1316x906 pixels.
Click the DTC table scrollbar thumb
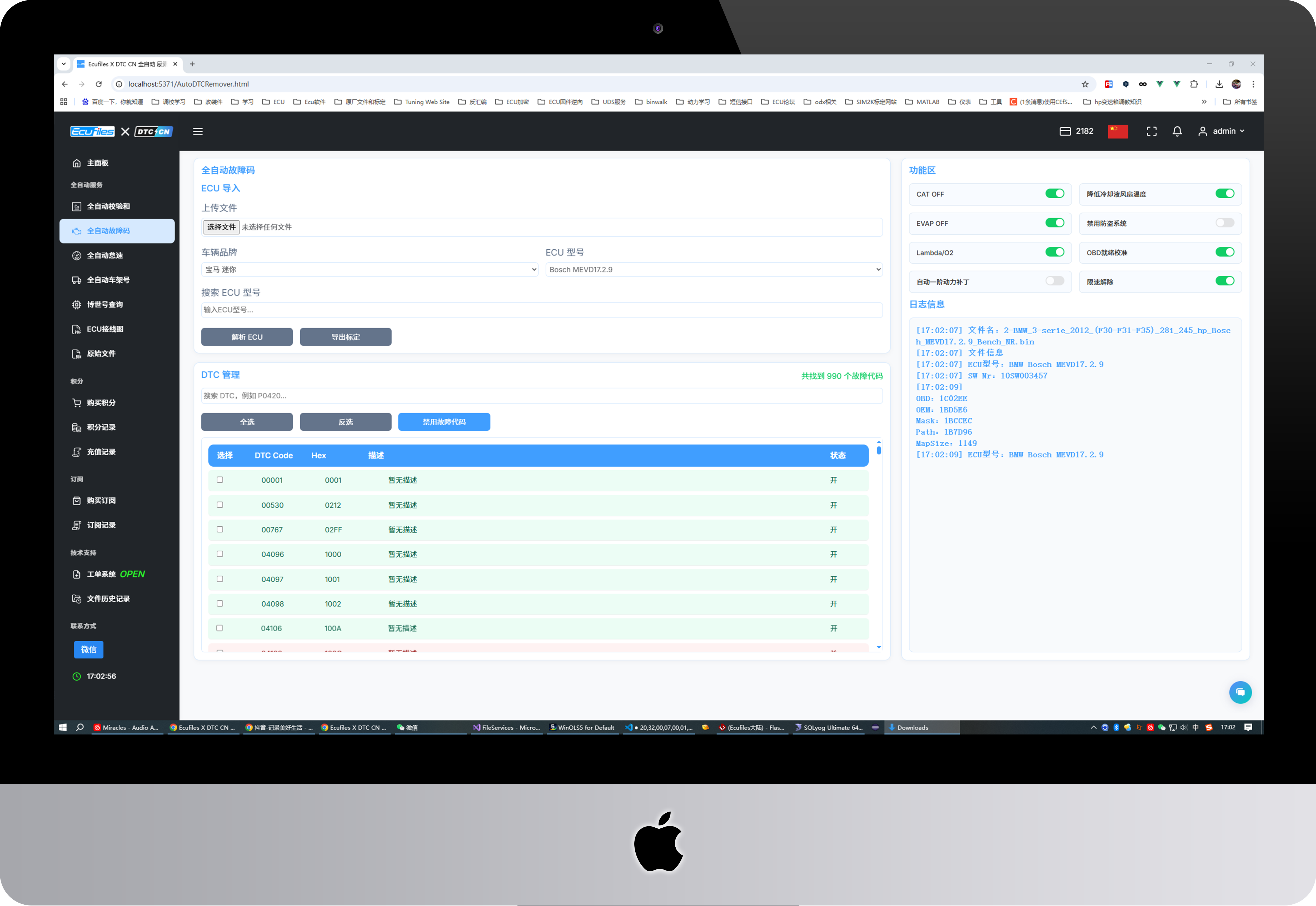(879, 450)
